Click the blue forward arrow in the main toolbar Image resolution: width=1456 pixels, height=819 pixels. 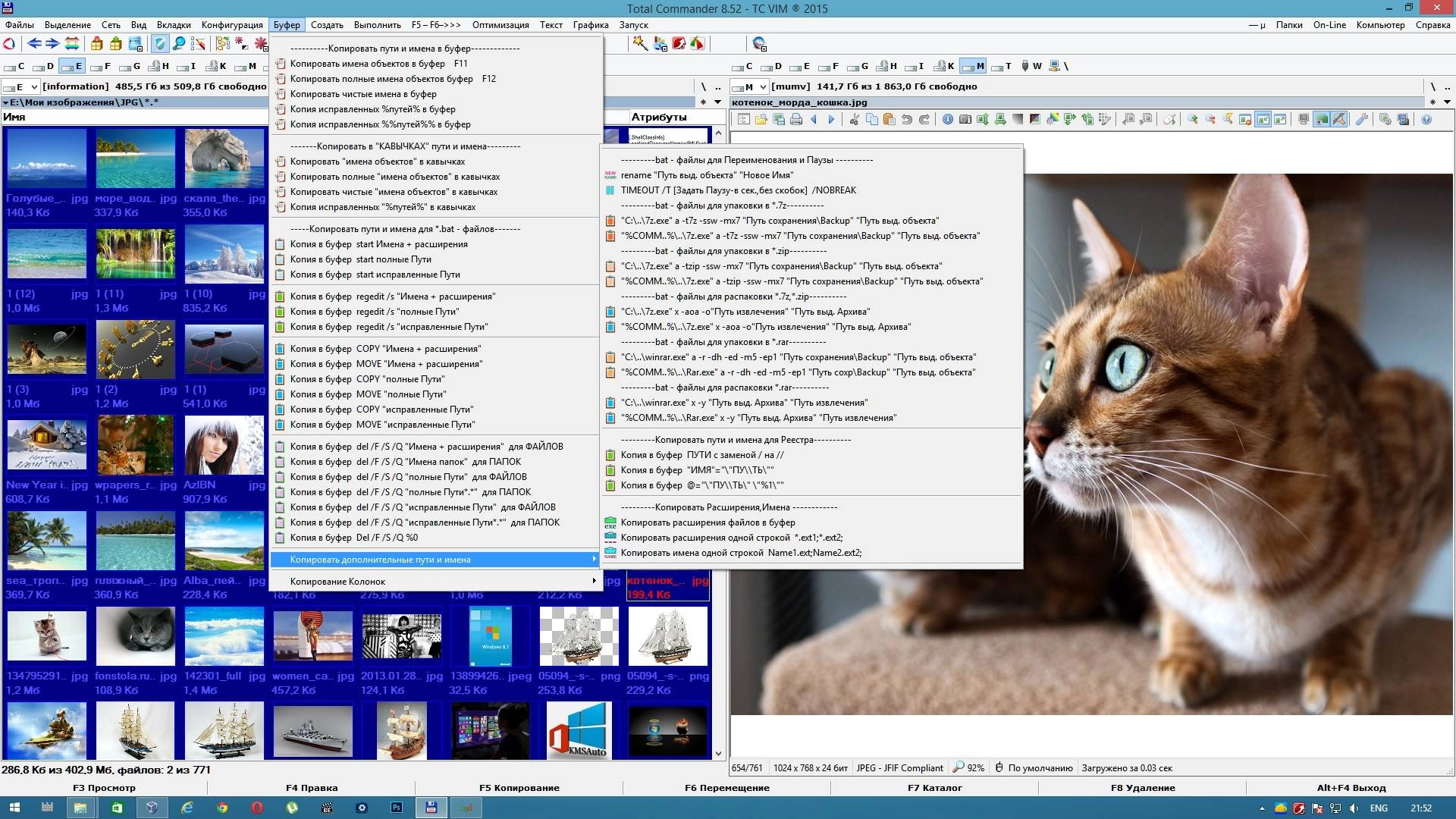click(52, 44)
